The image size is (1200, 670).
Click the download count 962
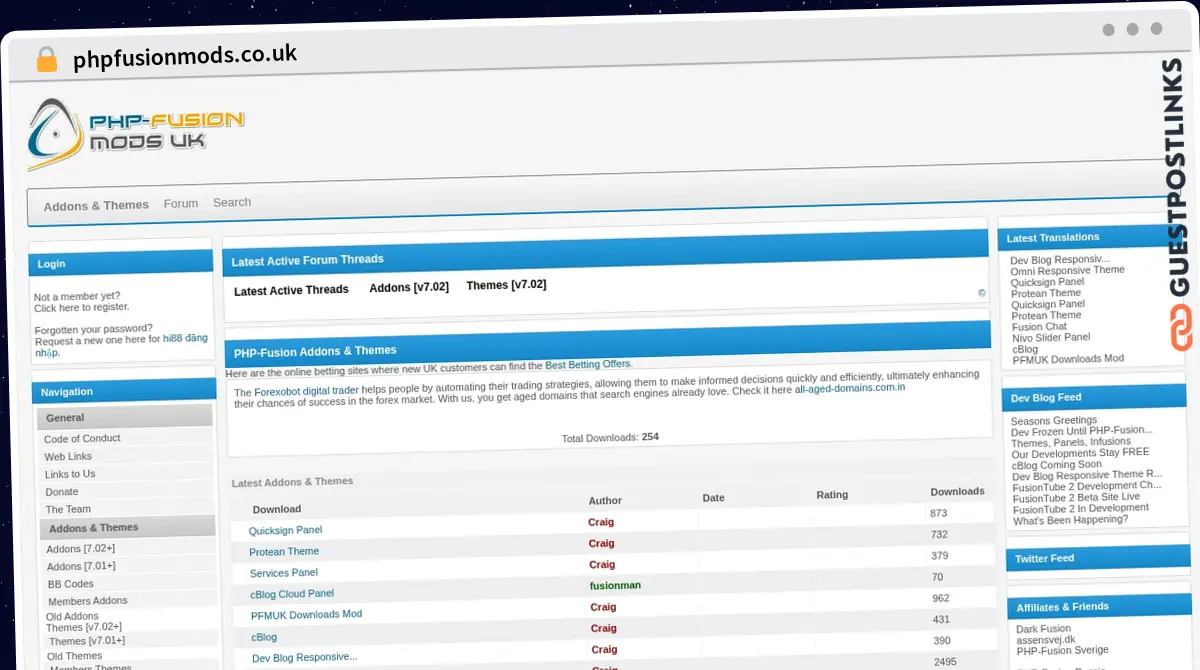[940, 598]
